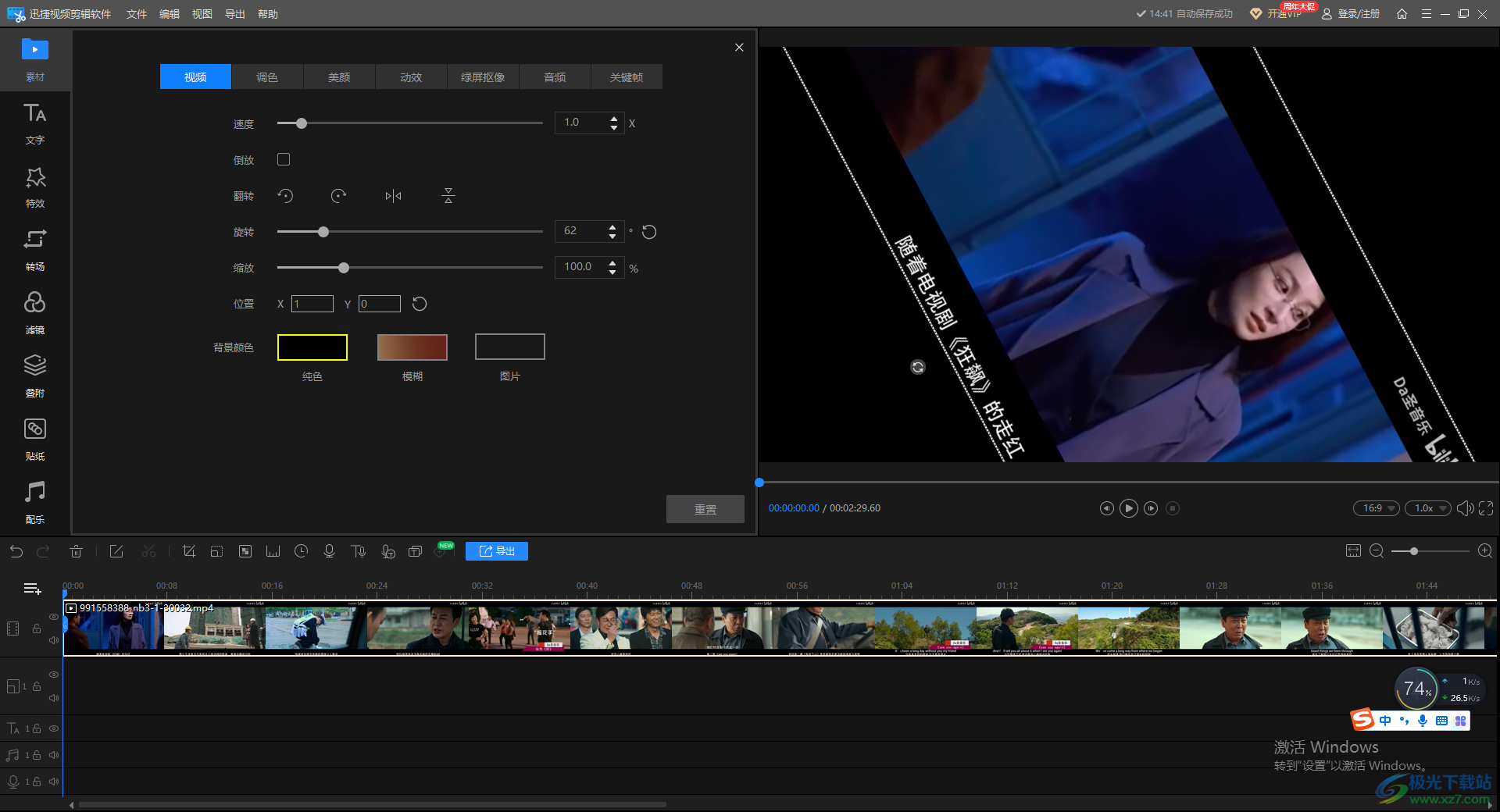Switch to the 动效 animation tab

pos(411,77)
